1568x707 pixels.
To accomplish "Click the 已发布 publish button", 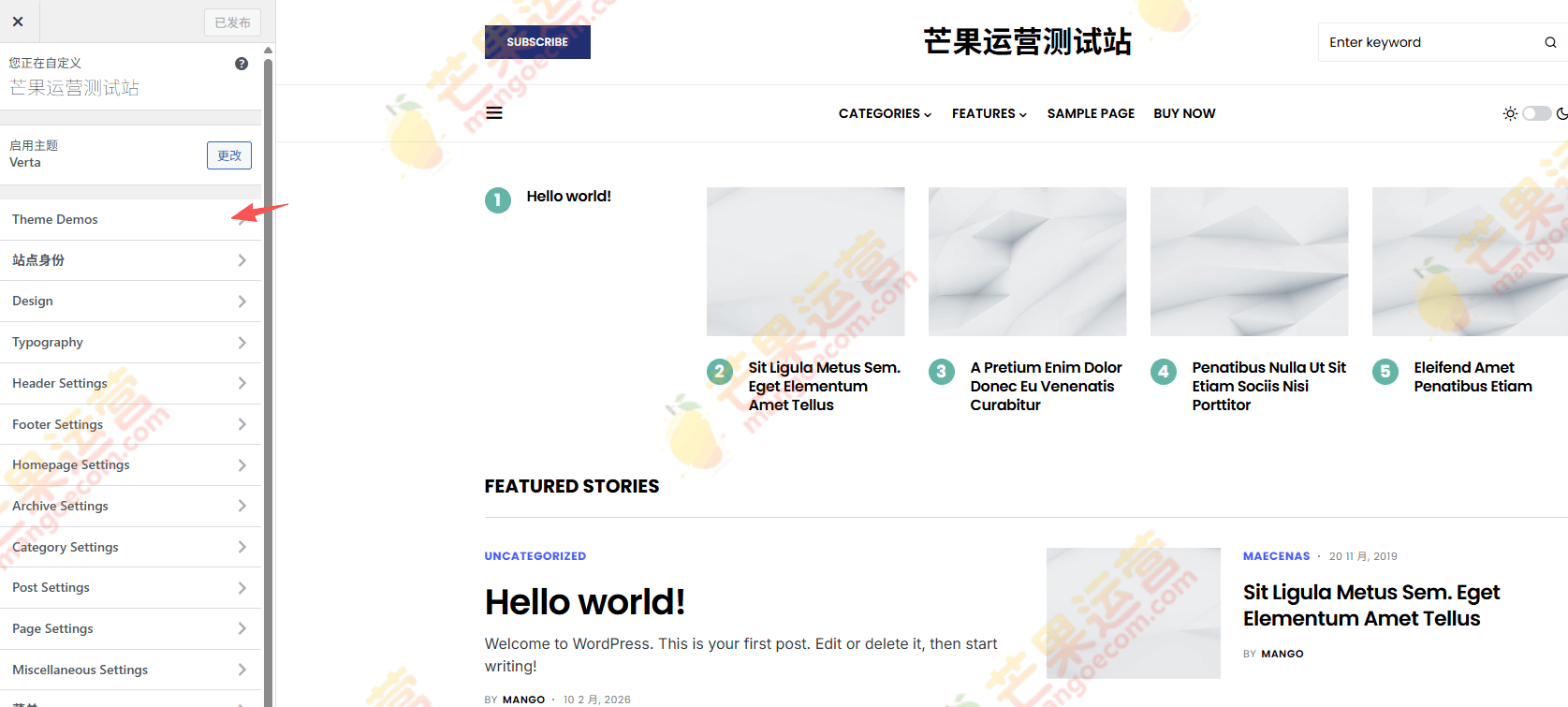I will coord(232,22).
